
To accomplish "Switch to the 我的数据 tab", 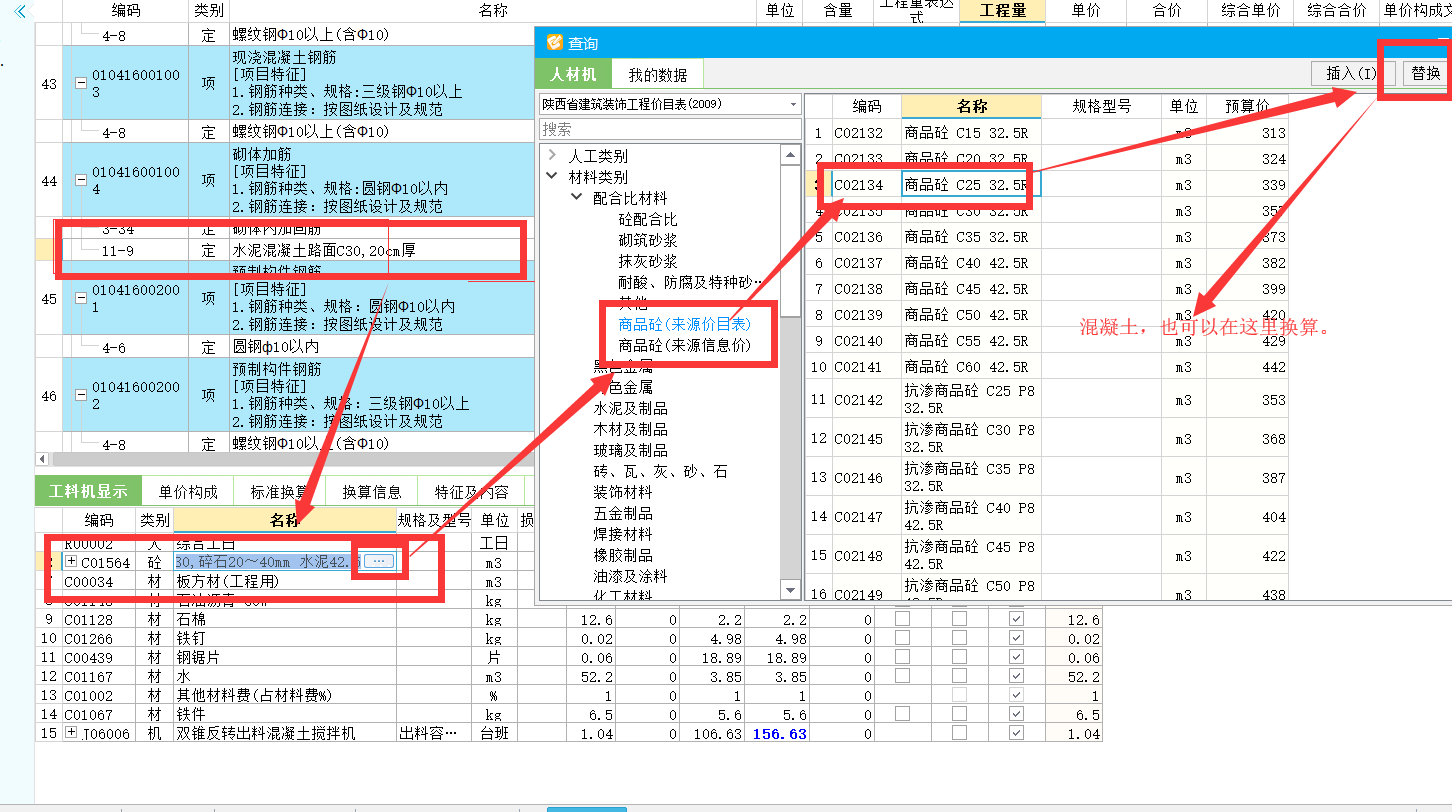I will [x=657, y=74].
